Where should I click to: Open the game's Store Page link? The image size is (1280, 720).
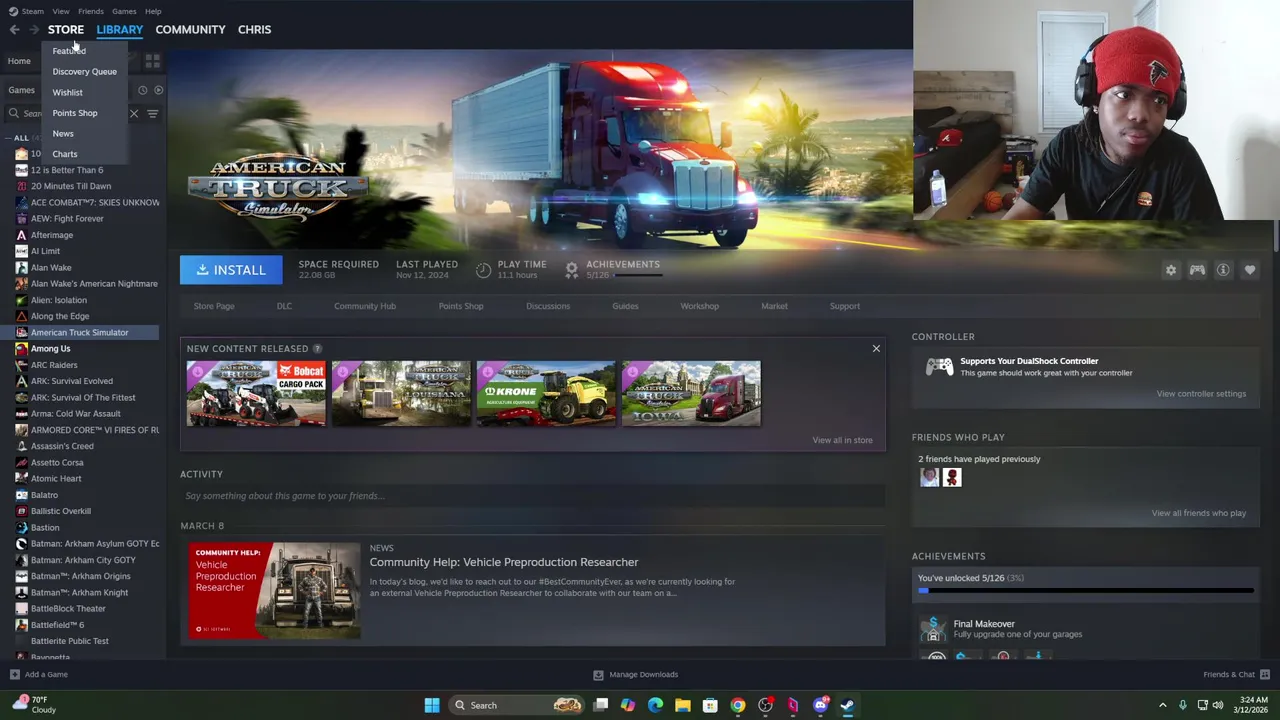pos(214,306)
